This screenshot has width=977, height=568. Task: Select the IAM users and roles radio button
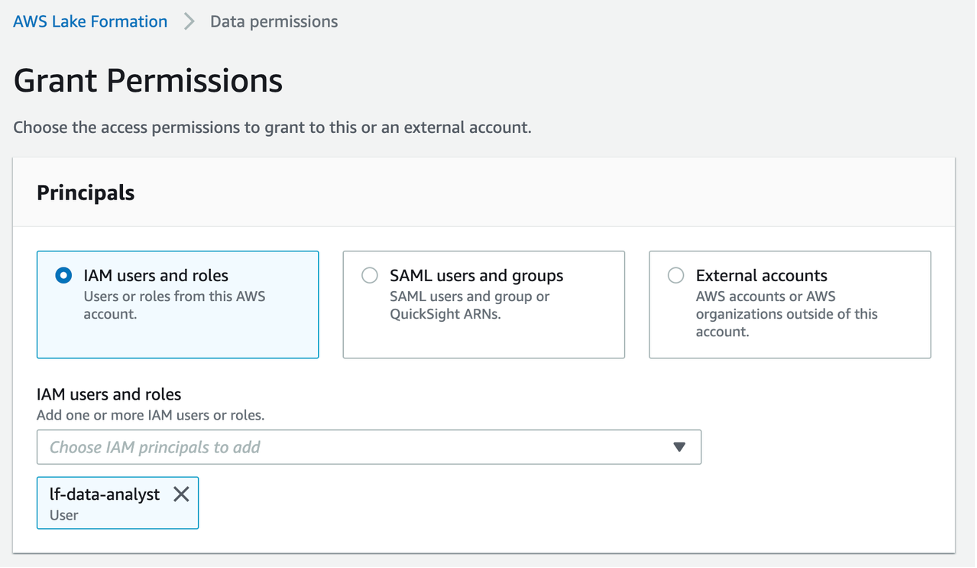click(64, 276)
